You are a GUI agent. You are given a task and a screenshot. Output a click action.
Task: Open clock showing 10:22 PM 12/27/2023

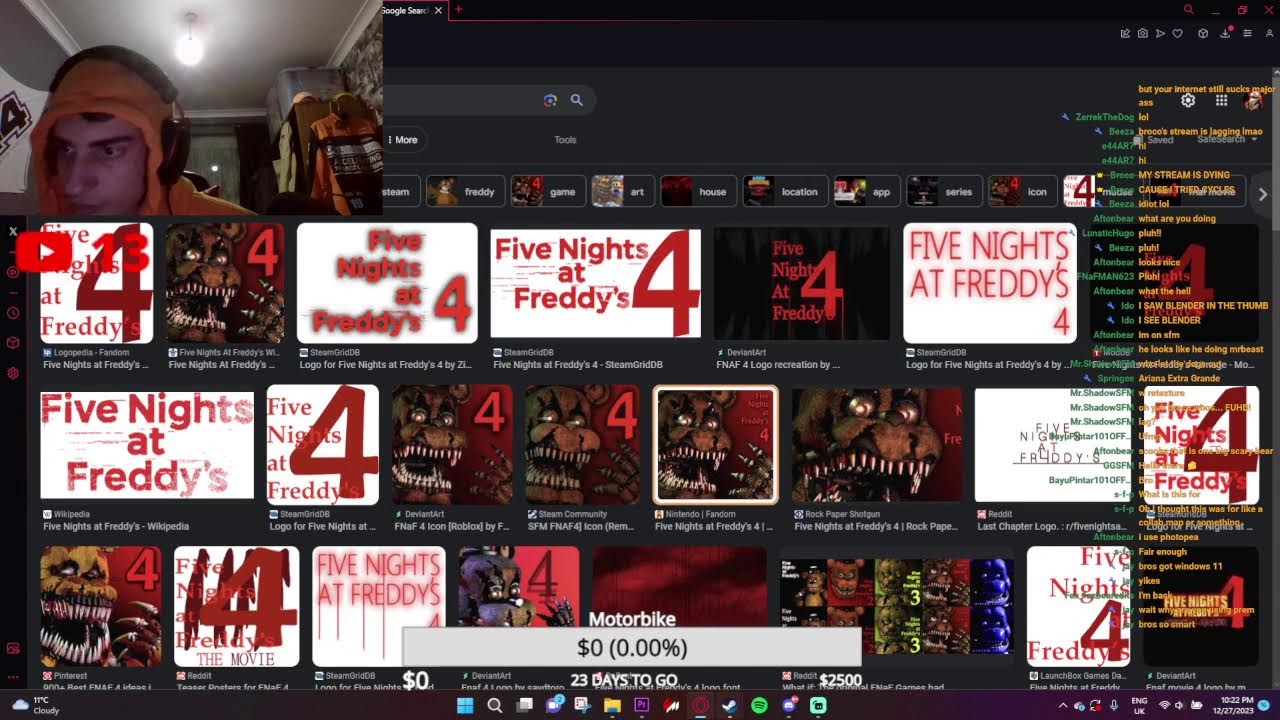coord(1234,705)
